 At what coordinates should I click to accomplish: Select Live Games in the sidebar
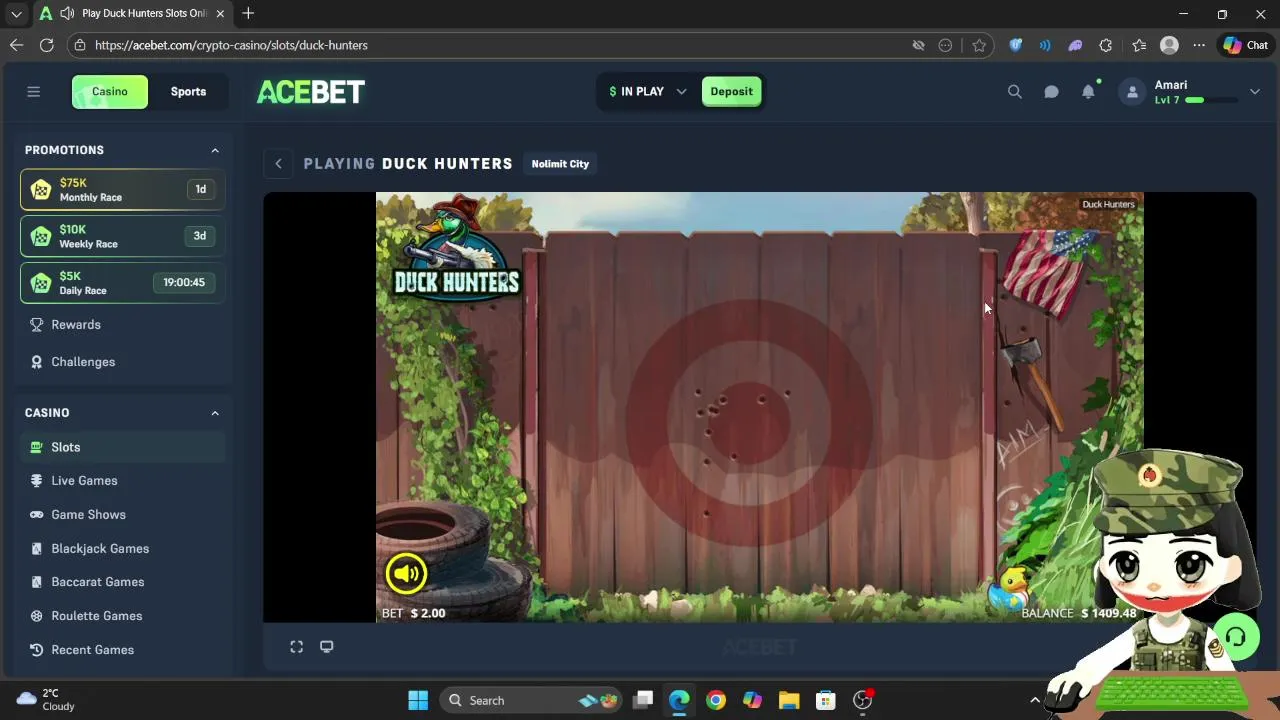pos(122,481)
